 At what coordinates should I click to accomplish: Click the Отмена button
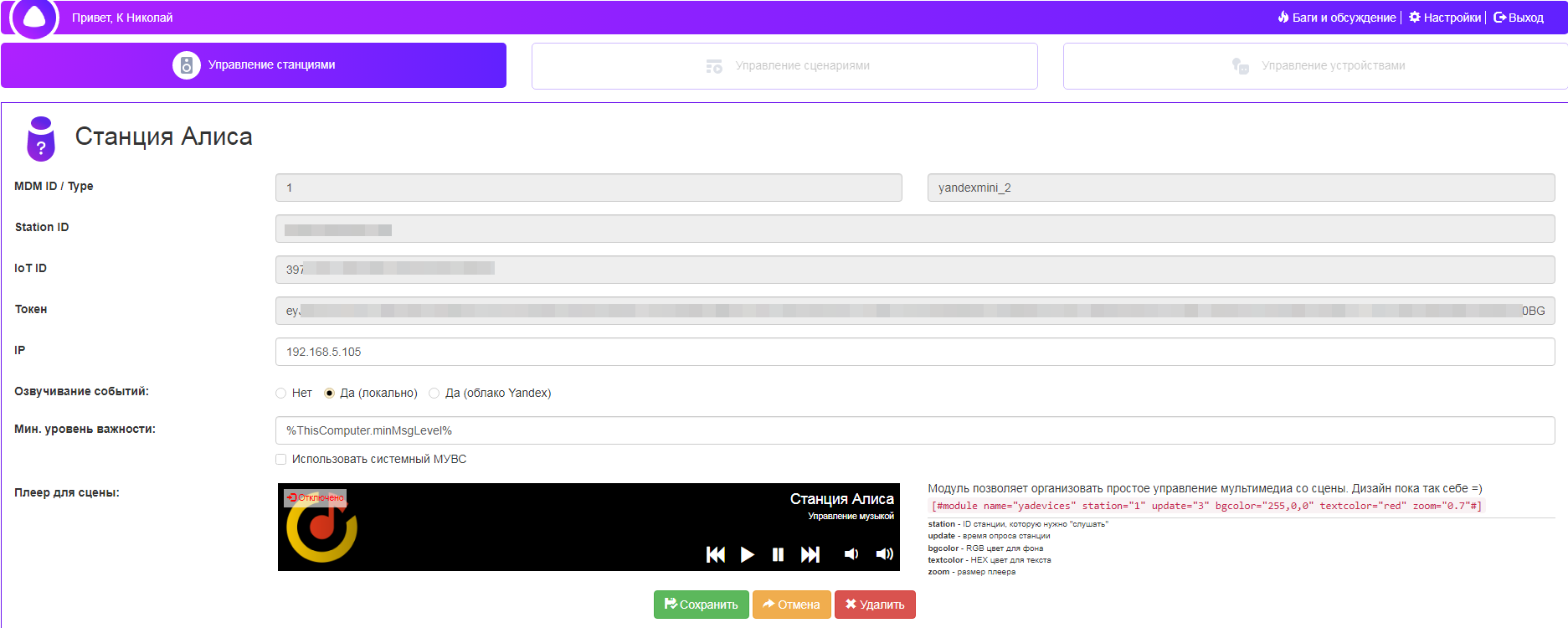click(792, 605)
